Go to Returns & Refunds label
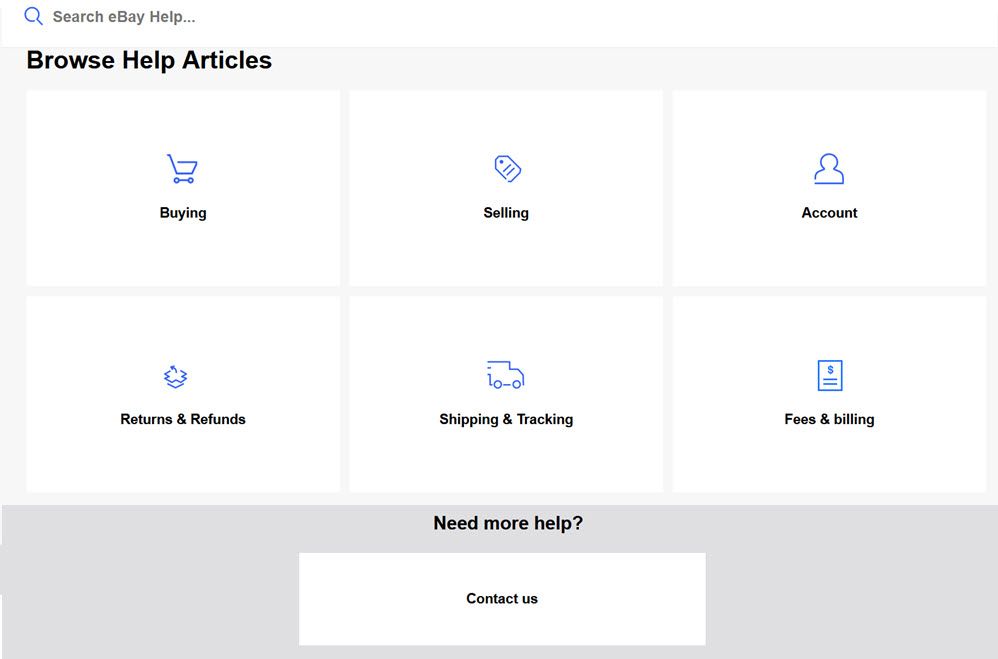 click(183, 419)
